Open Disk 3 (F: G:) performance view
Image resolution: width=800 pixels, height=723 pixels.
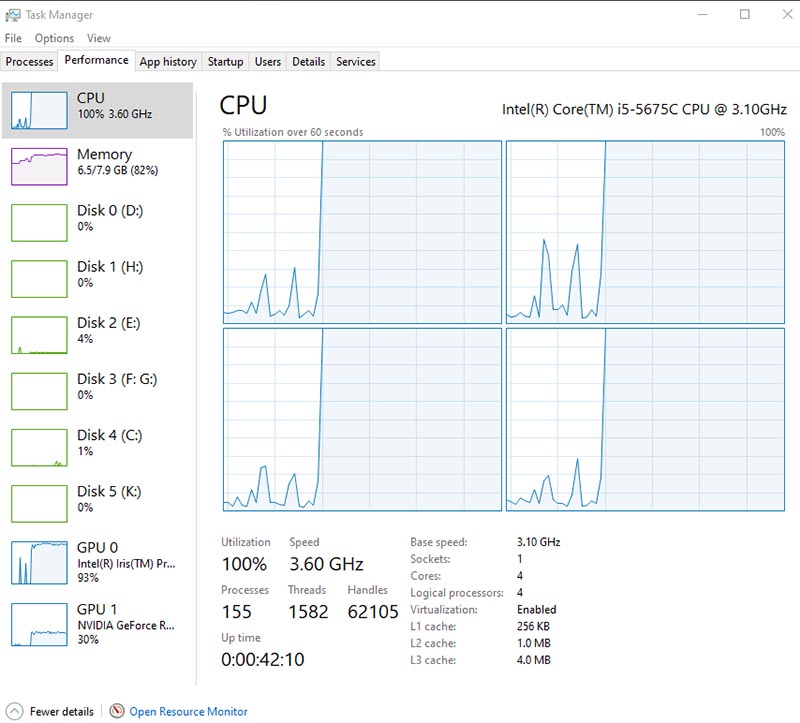[x=97, y=391]
